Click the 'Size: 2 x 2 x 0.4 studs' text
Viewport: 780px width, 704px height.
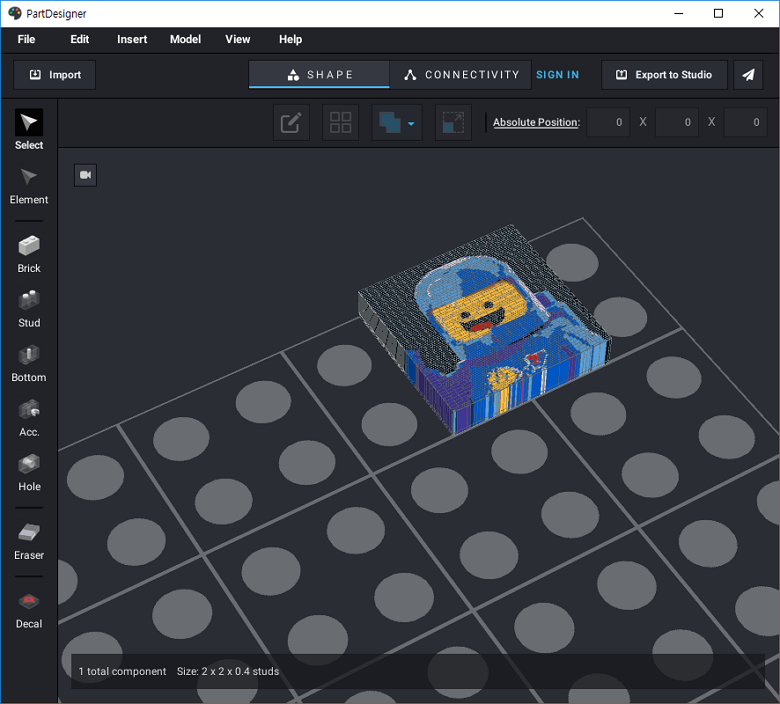pyautogui.click(x=228, y=671)
